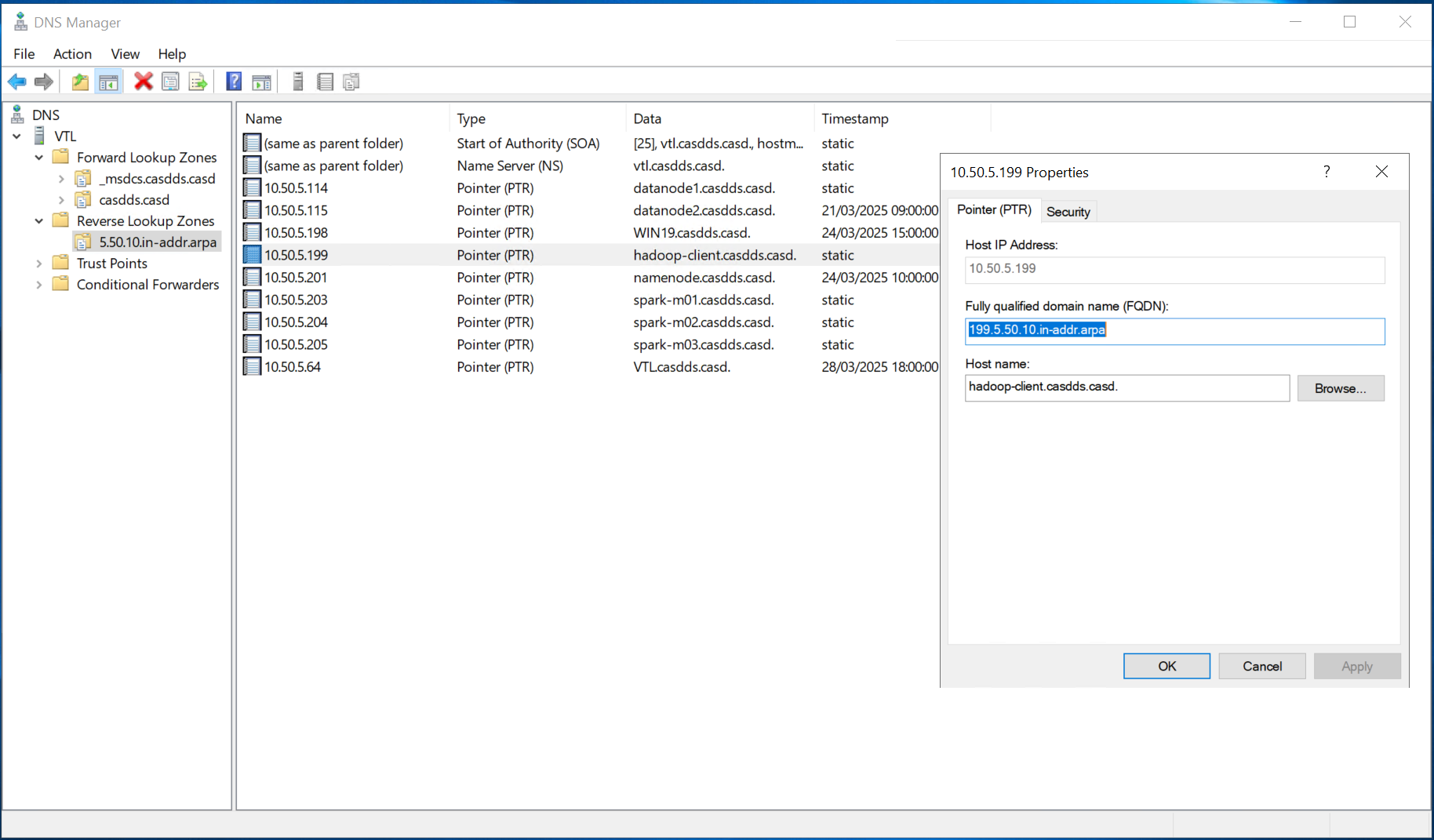This screenshot has height=840, width=1434.
Task: Delete the record using the red X icon
Action: pyautogui.click(x=143, y=81)
